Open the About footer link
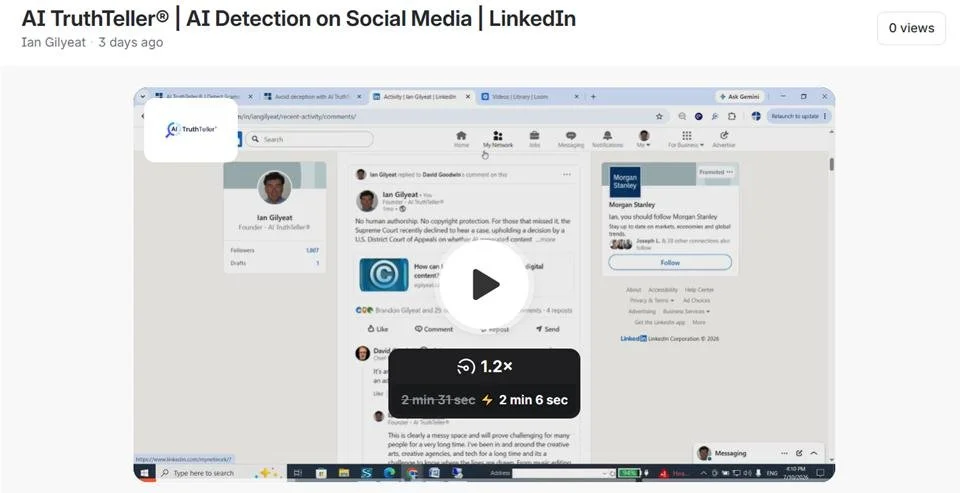The width and height of the screenshot is (960, 493). point(634,290)
